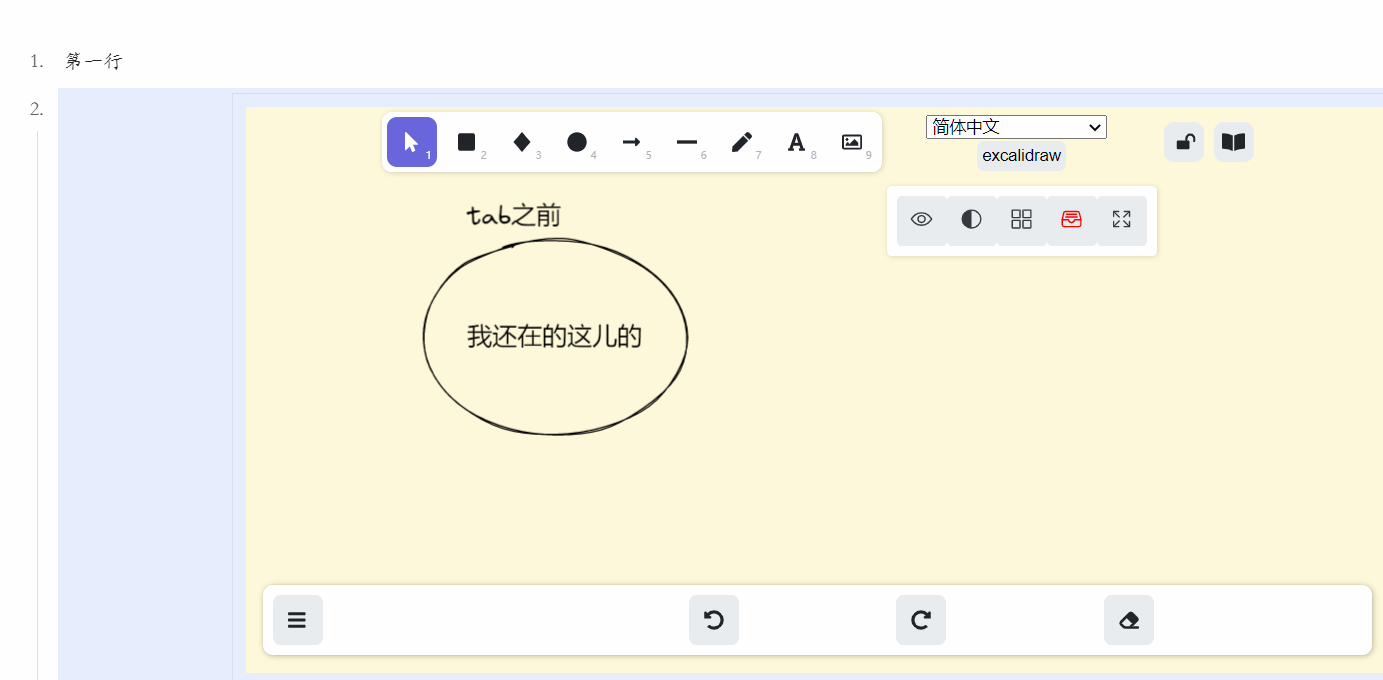Select the Rectangle tool

point(468,142)
